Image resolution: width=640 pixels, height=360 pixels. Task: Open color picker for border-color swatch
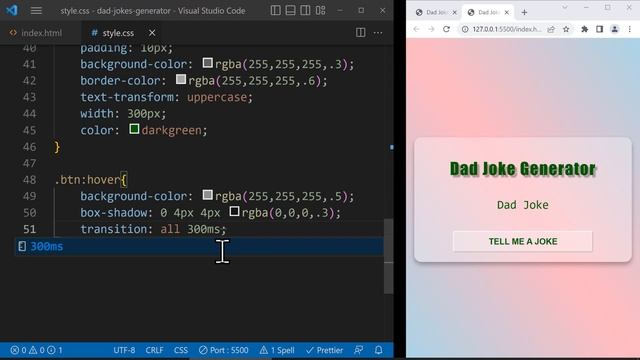pyautogui.click(x=181, y=79)
